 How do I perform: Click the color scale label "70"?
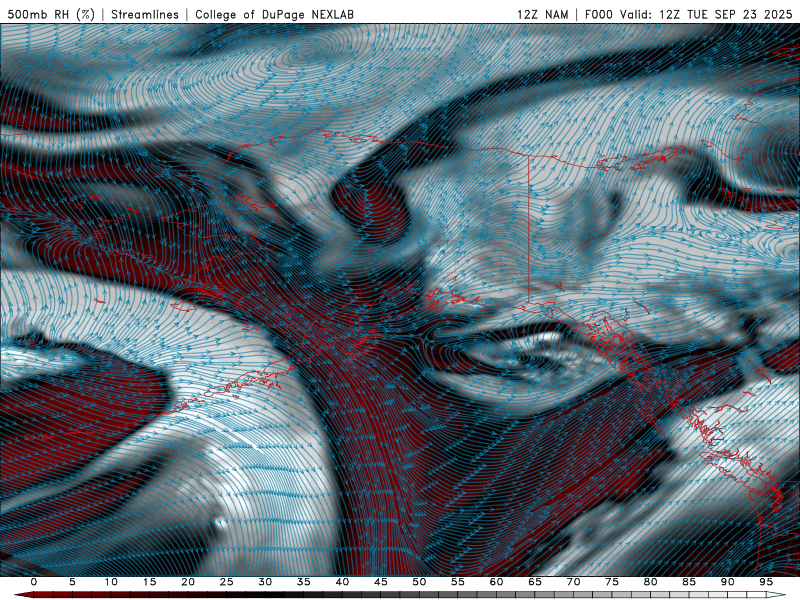click(x=573, y=582)
